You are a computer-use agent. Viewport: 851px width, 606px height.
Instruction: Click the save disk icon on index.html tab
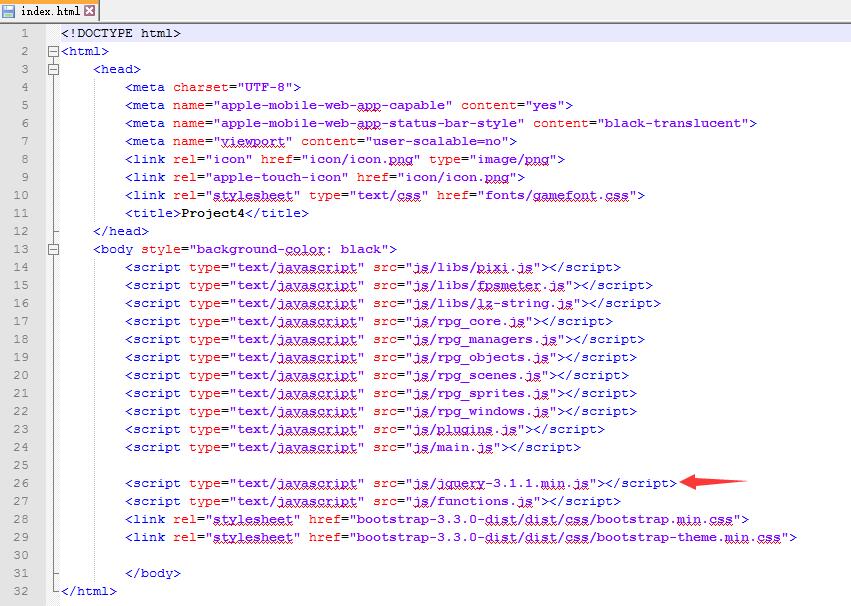(9, 11)
